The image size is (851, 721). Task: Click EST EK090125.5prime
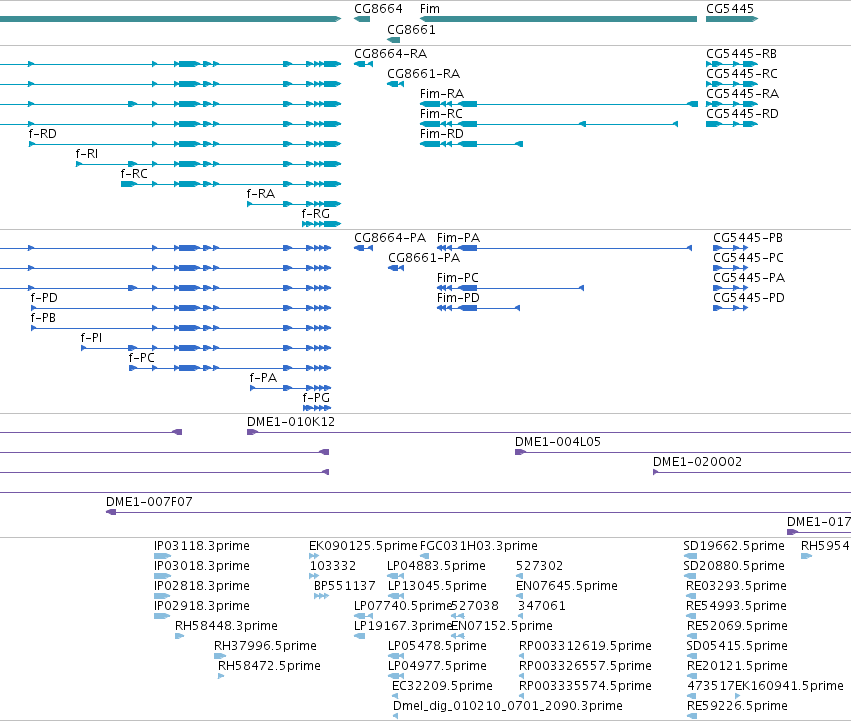tap(364, 547)
